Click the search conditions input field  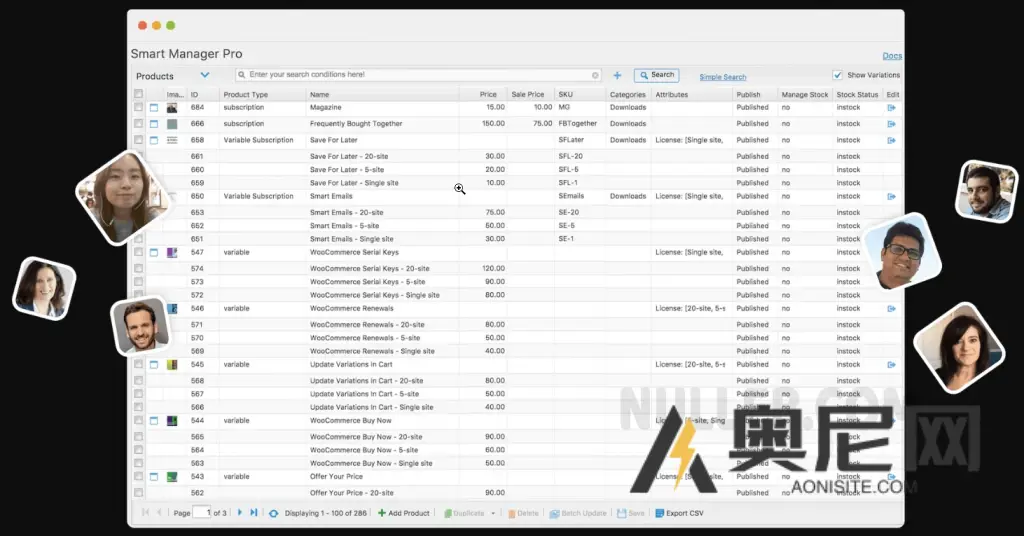coord(418,74)
